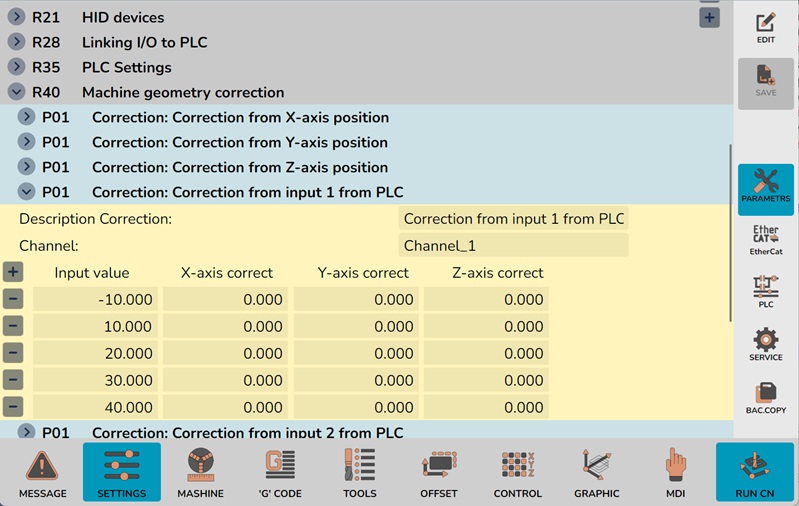
Task: Click the Edit pencil icon
Action: tap(765, 27)
